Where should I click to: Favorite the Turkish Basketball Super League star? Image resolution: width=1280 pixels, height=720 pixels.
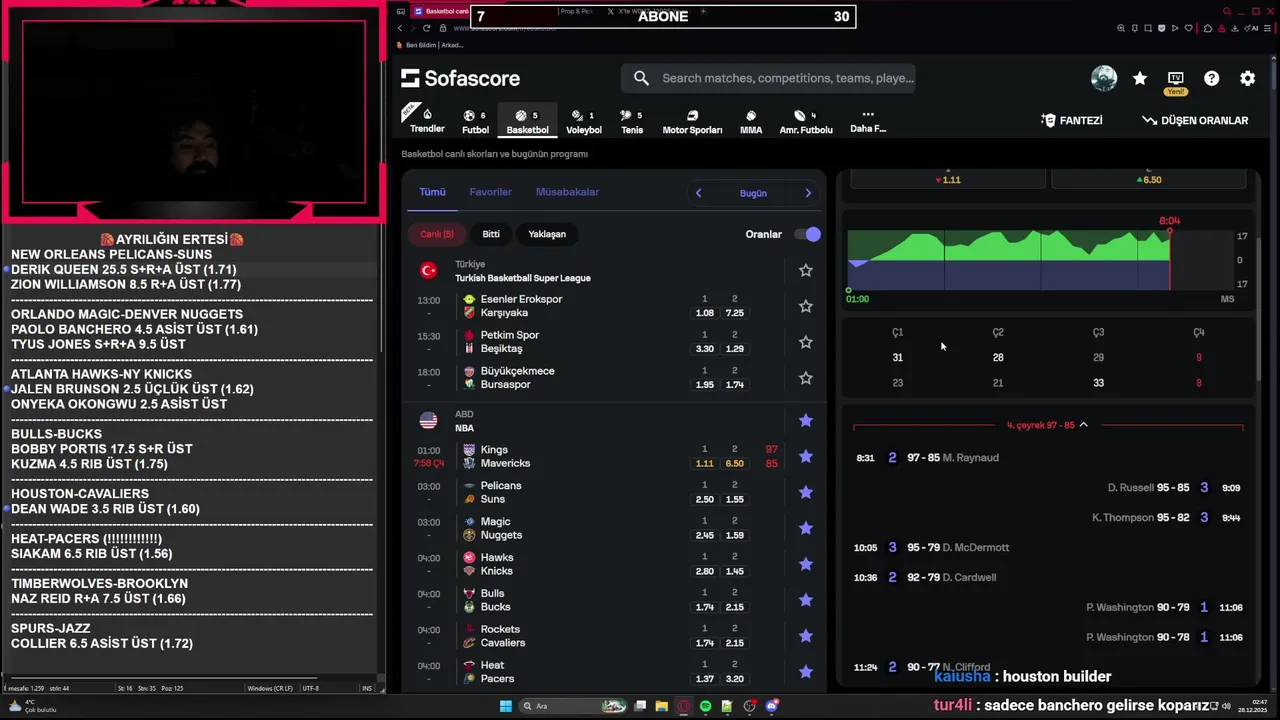(x=806, y=270)
